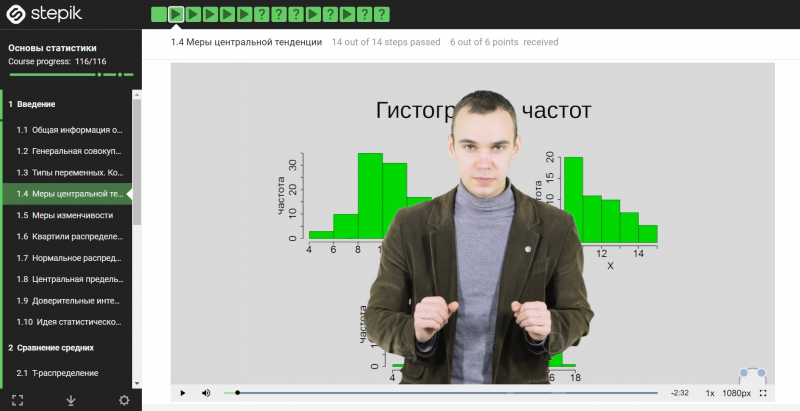This screenshot has height=411, width=800.
Task: Toggle video player fullscreen mode
Action: (x=763, y=393)
